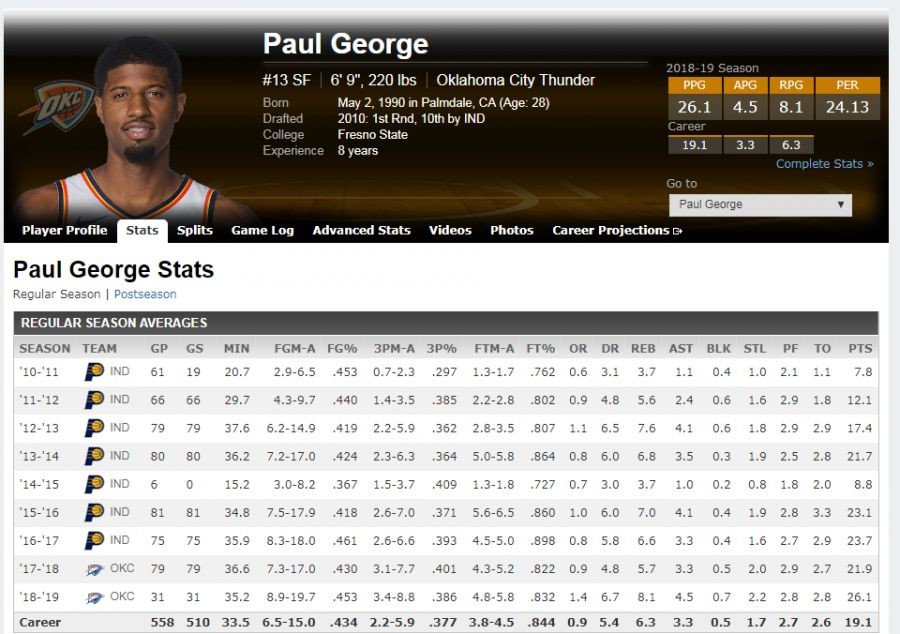Switch to the Splits tab

[195, 230]
